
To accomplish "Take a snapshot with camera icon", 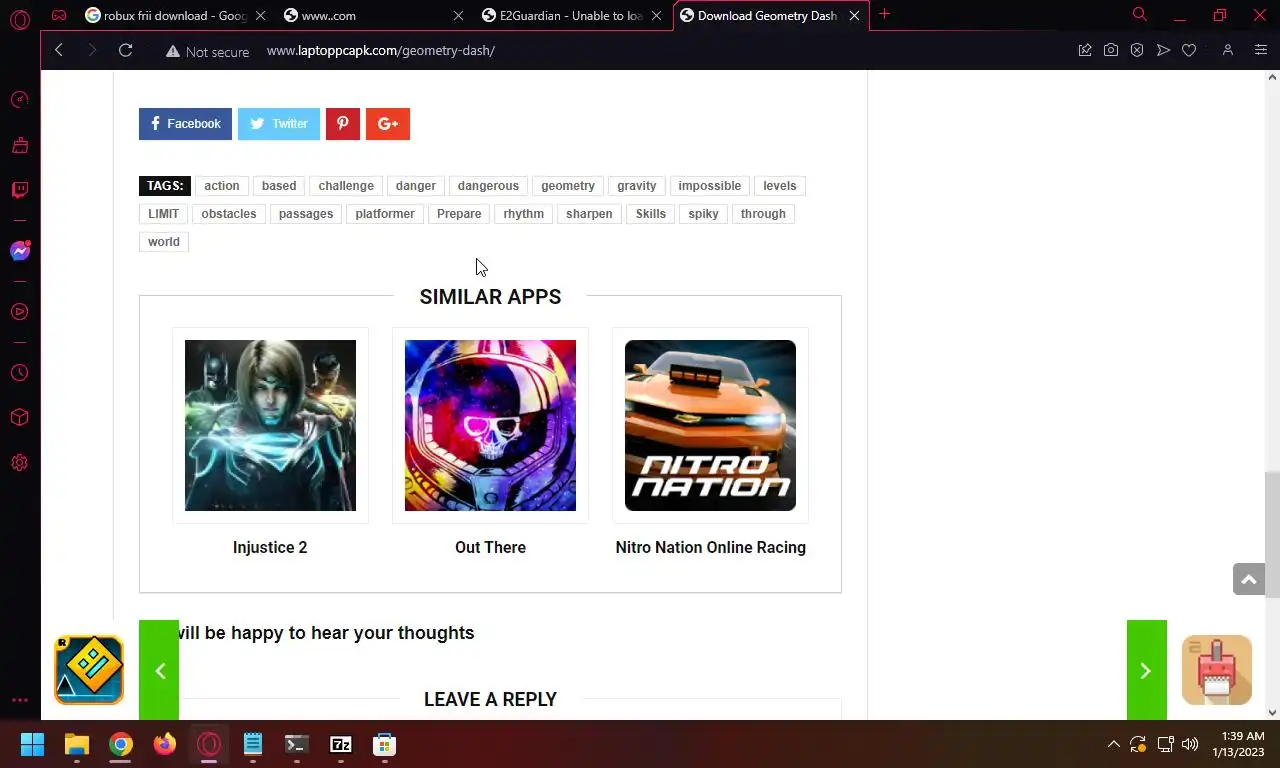I will click(x=1111, y=50).
